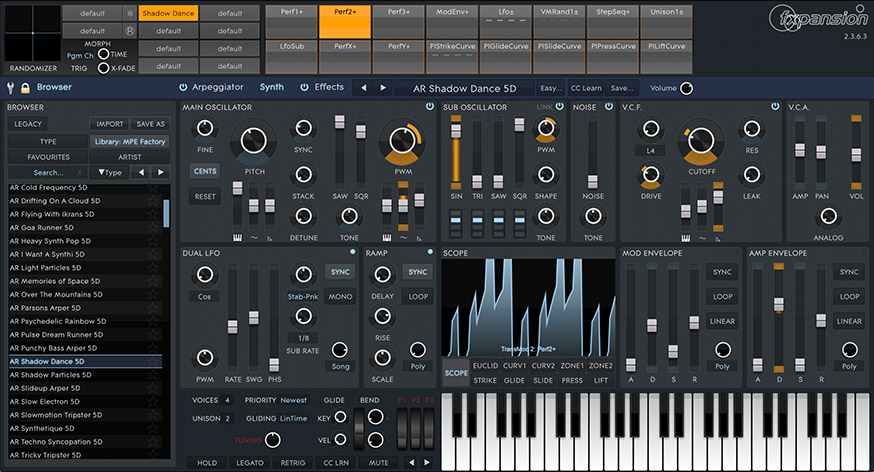The image size is (874, 472).
Task: Click the Main Oscillator power icon
Action: pyautogui.click(x=430, y=106)
